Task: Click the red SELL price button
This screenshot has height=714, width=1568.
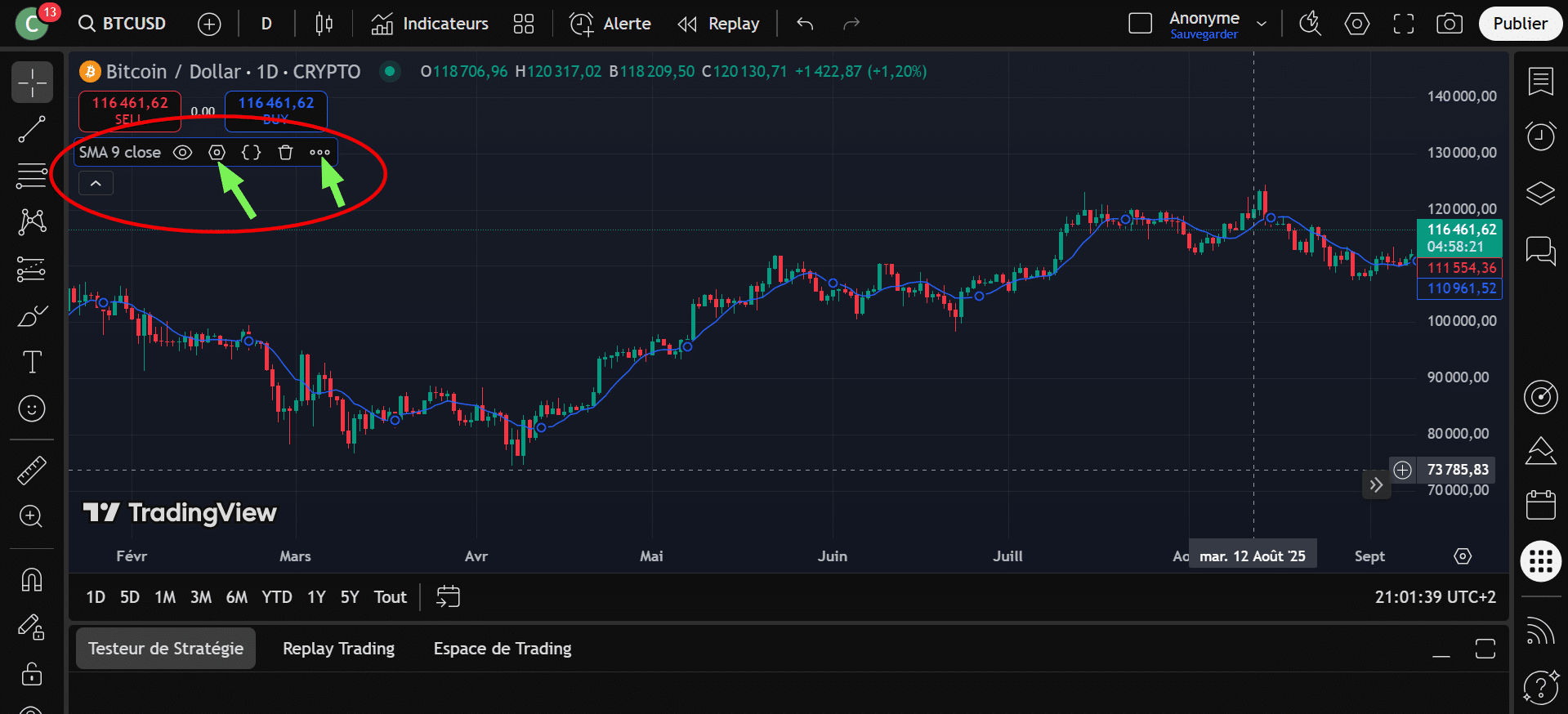Action: [x=129, y=110]
